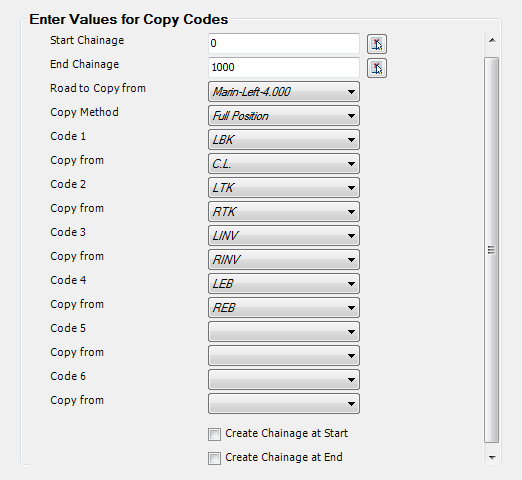This screenshot has height=480, width=522.
Task: Open Copy from dropdown showing C.L.
Action: click(x=284, y=164)
